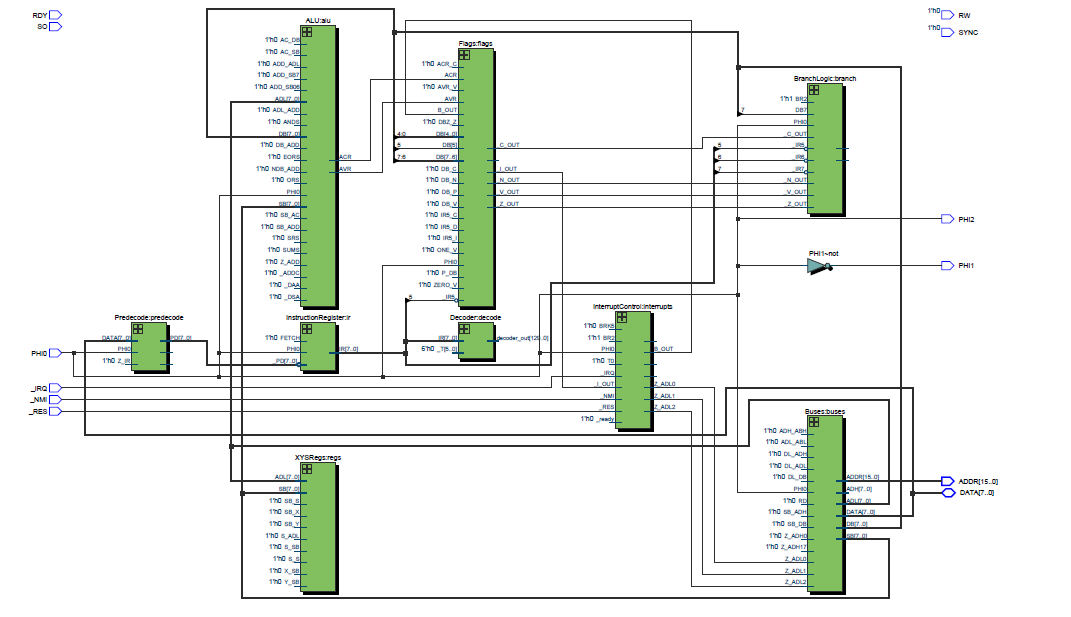Click the InstructionRegister:ir hierarchy icon
Viewport: 1071px width, 617px height.
pyautogui.click(x=308, y=329)
